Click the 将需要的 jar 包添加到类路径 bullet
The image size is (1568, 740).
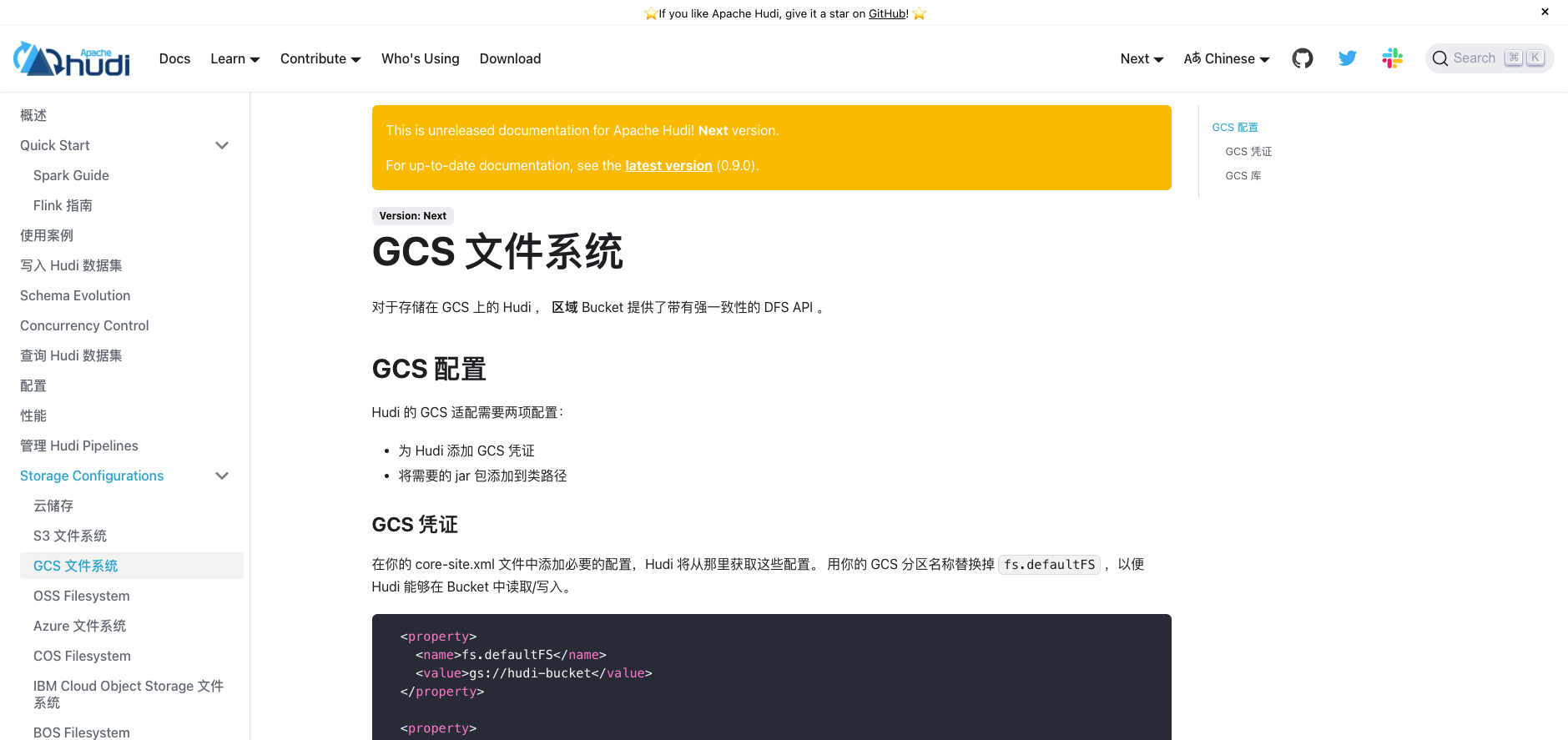coord(482,476)
